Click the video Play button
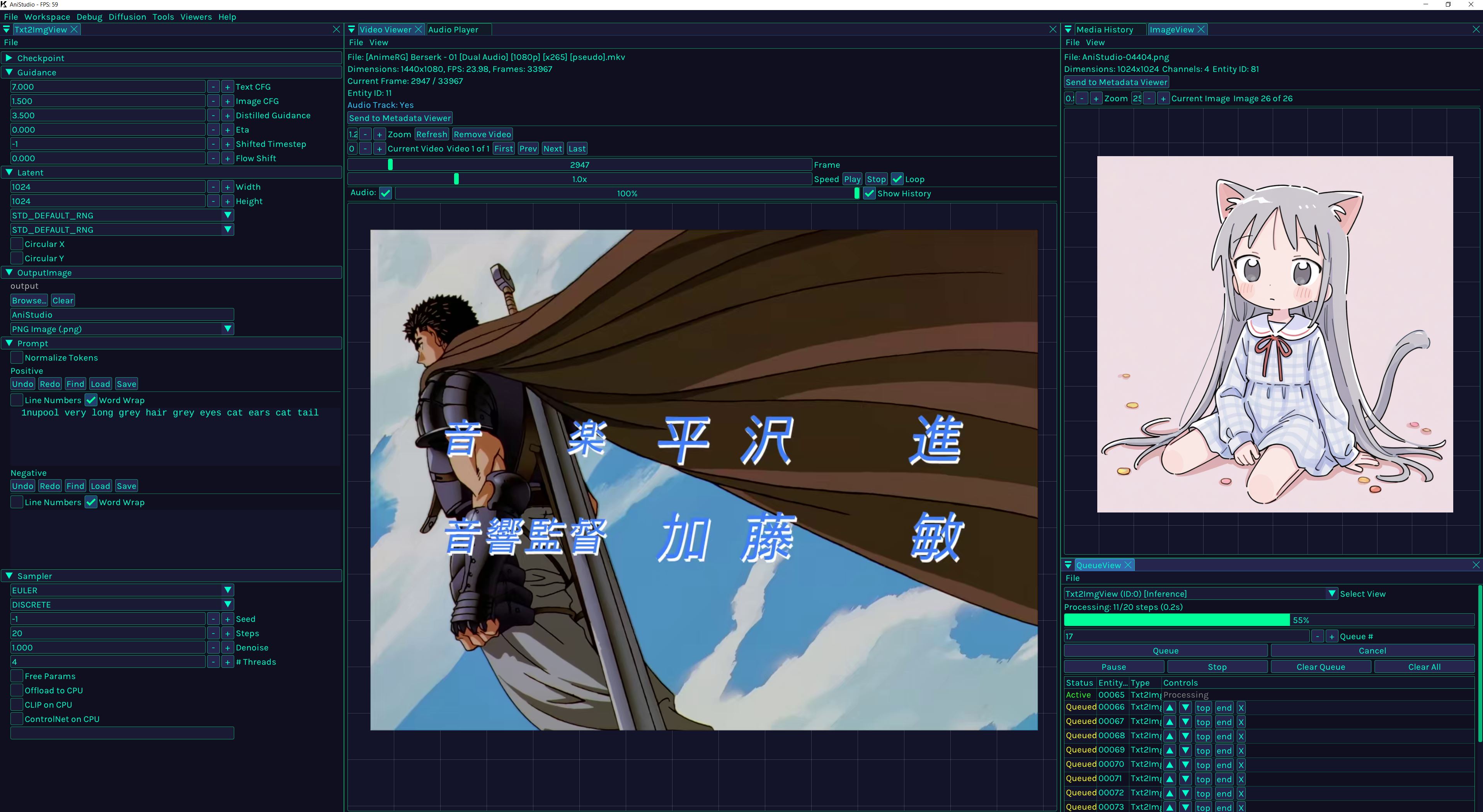This screenshot has width=1483, height=812. pos(852,179)
